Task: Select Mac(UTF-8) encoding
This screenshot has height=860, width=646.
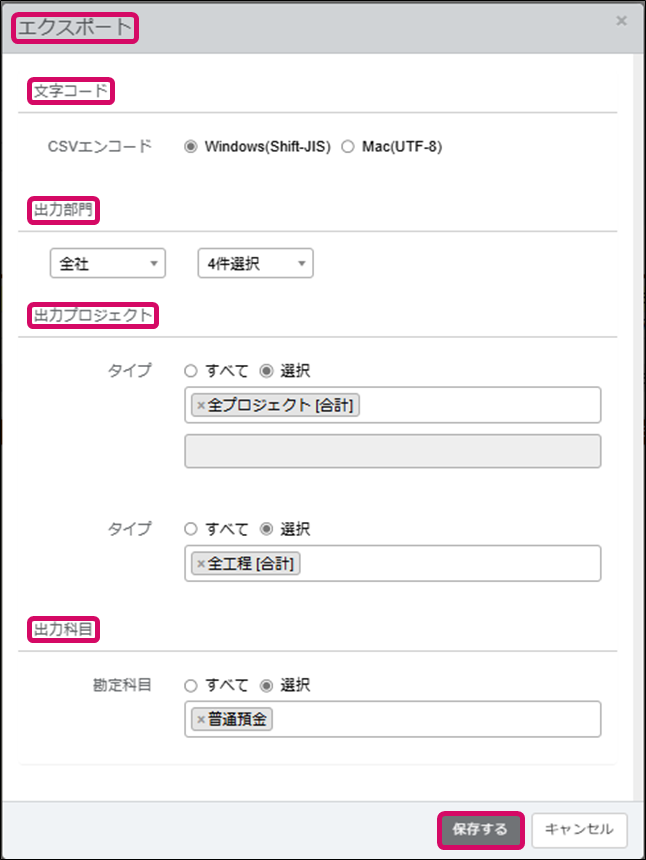Action: 348,147
